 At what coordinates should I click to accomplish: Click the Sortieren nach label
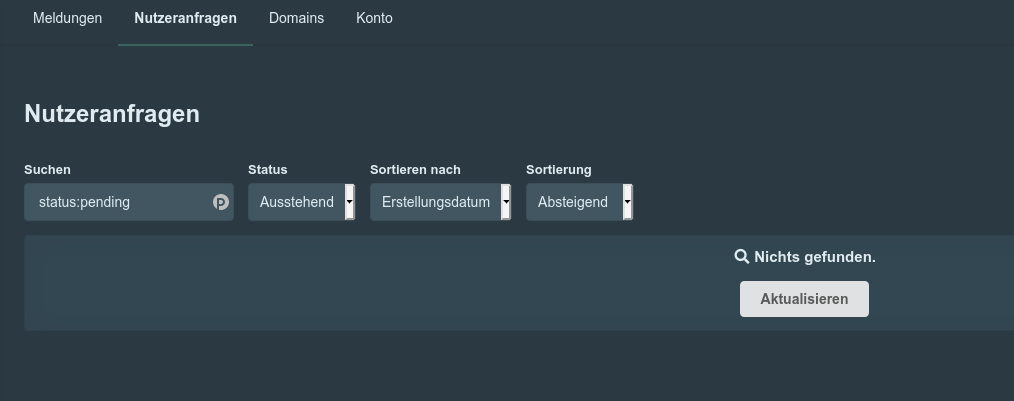pyautogui.click(x=415, y=169)
